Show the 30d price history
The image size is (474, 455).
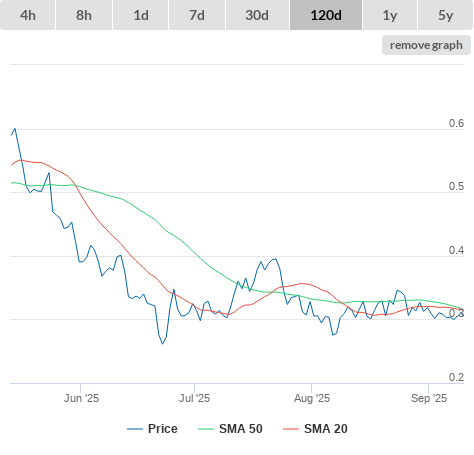click(x=257, y=15)
